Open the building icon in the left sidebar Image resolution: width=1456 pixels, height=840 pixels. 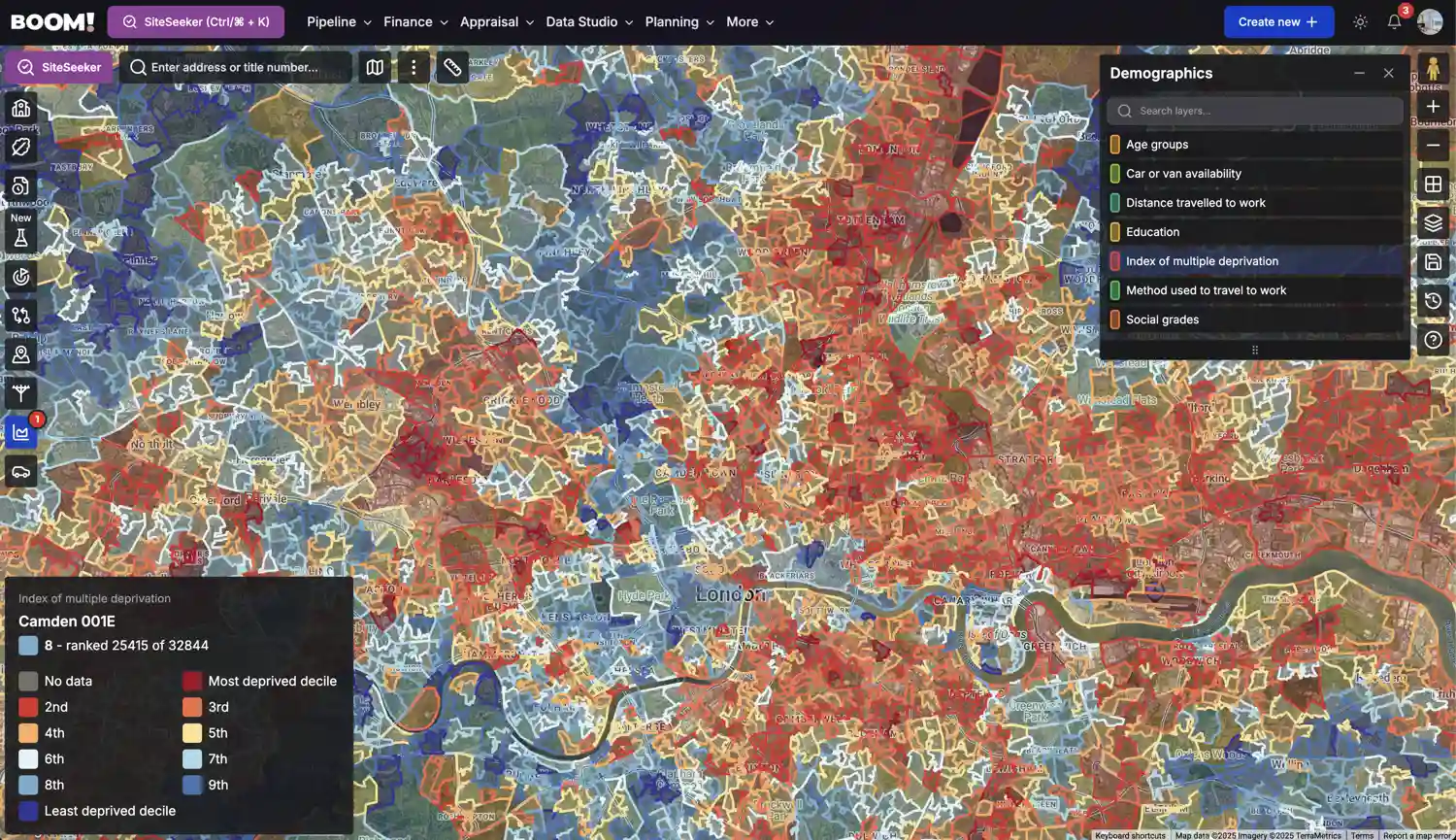[x=20, y=108]
